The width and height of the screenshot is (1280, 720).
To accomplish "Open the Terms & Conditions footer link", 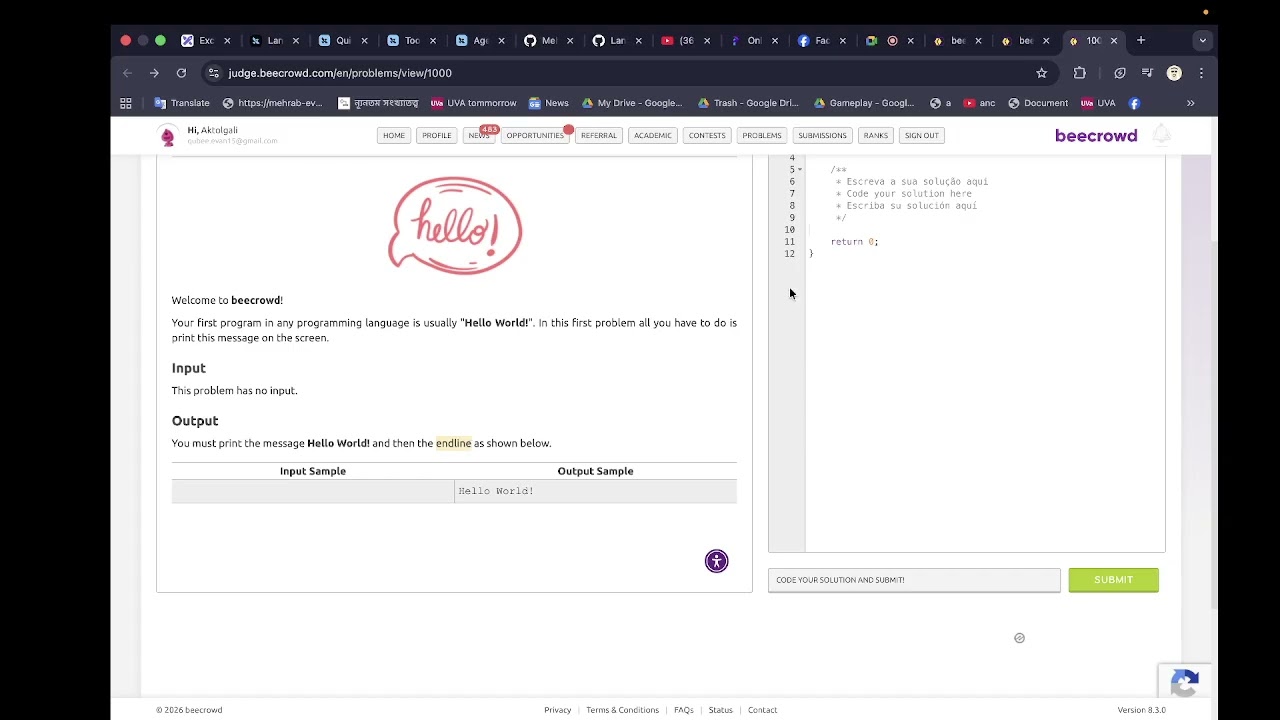I will (622, 710).
